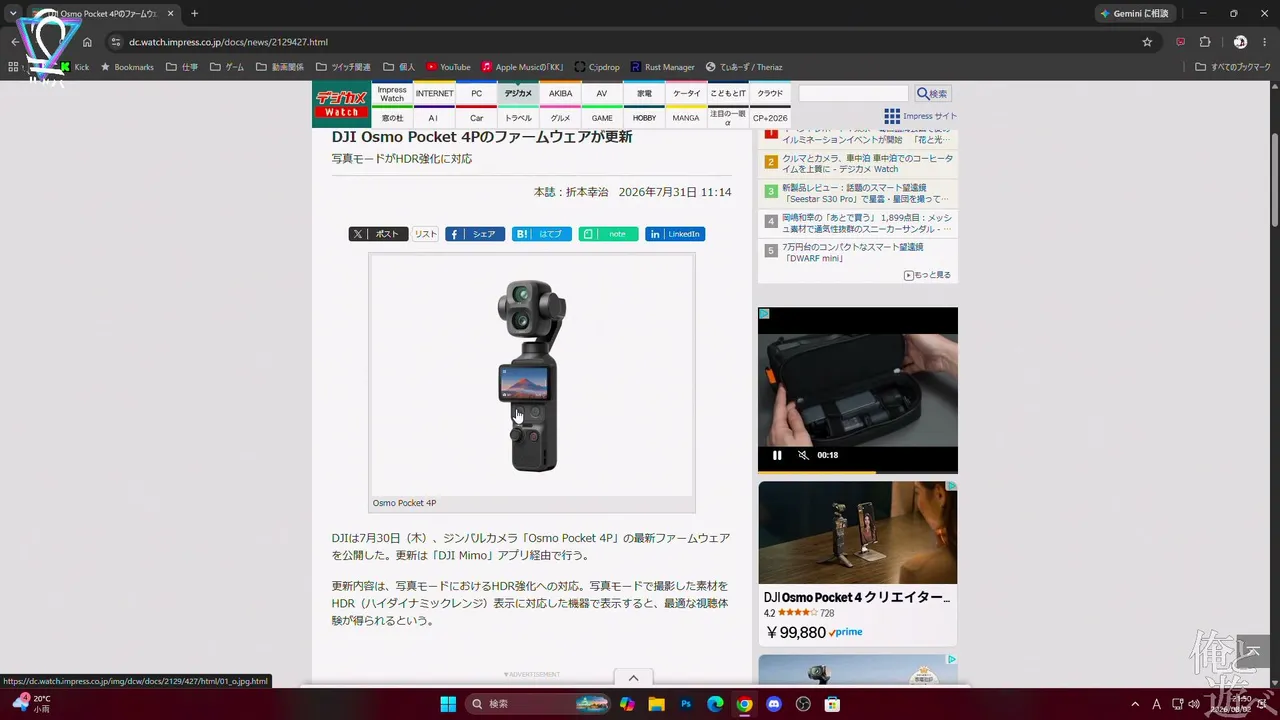This screenshot has width=1280, height=720.
Task: Go to デジカメ Watch home logo
Action: click(x=342, y=104)
